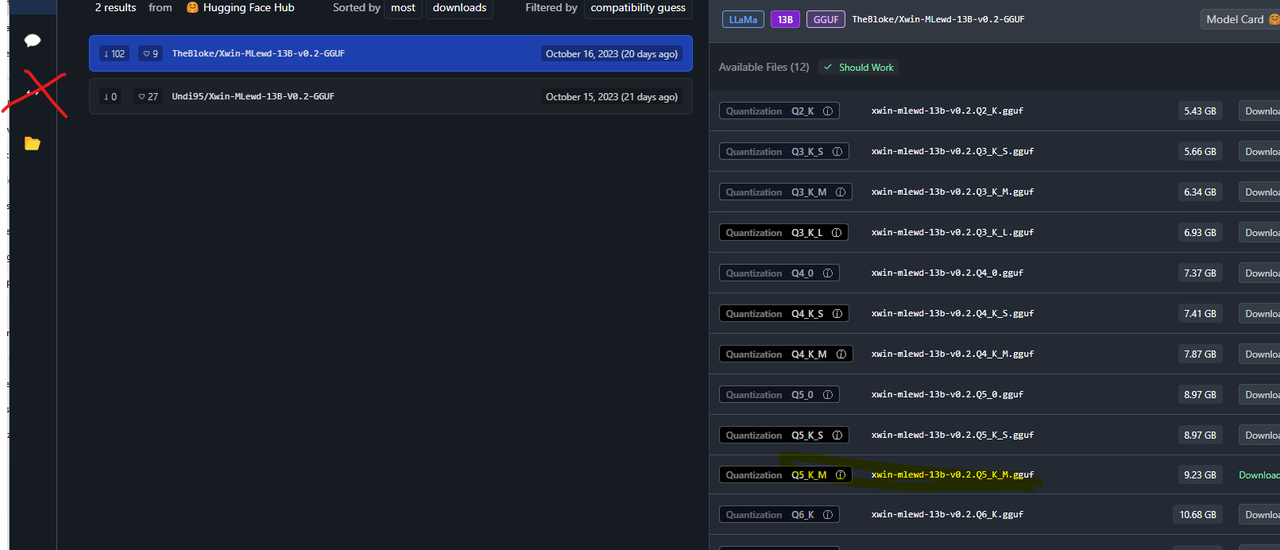
Task: Click info icon next to Q5_0 quantization
Action: (828, 395)
